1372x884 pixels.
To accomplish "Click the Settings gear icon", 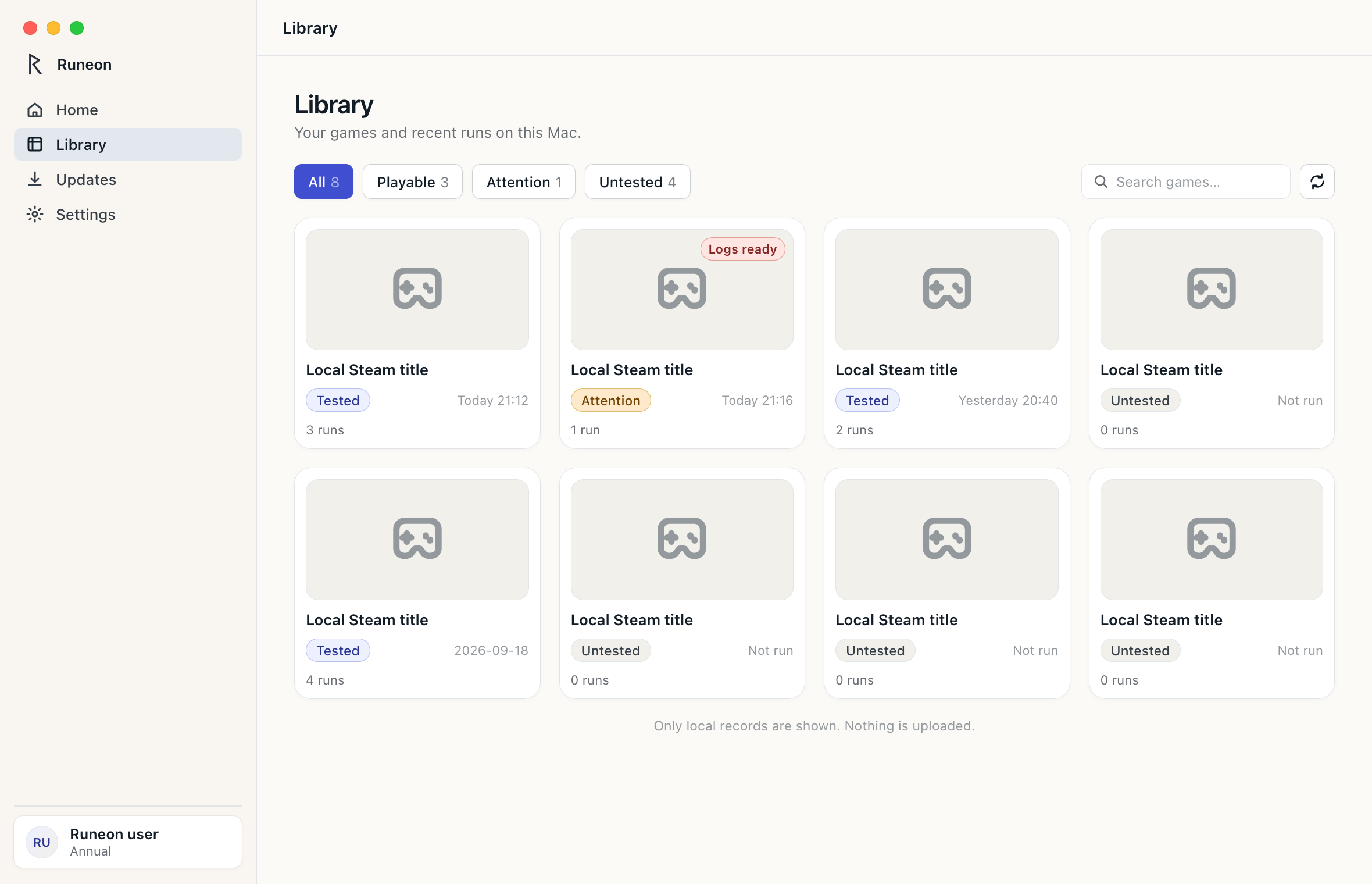I will click(x=35, y=215).
